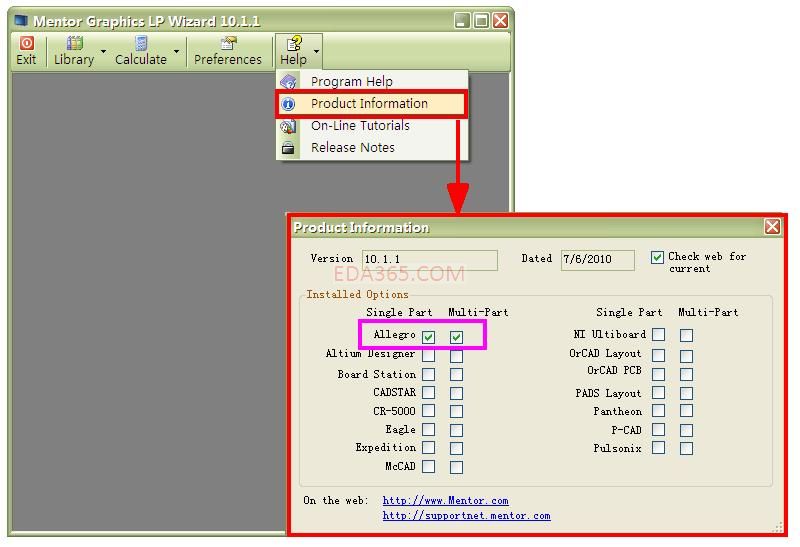Click the Calculate calculator icon

[x=141, y=43]
